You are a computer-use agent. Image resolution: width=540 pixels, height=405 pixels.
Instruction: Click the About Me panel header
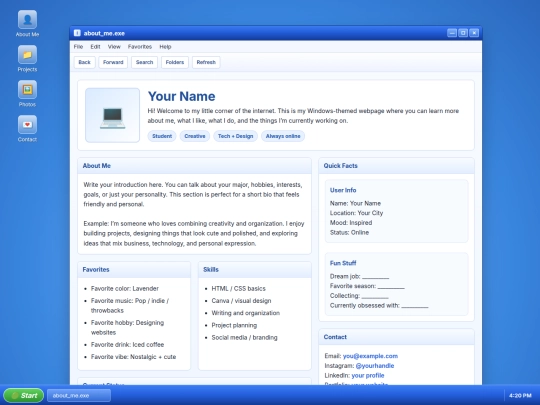click(x=195, y=166)
